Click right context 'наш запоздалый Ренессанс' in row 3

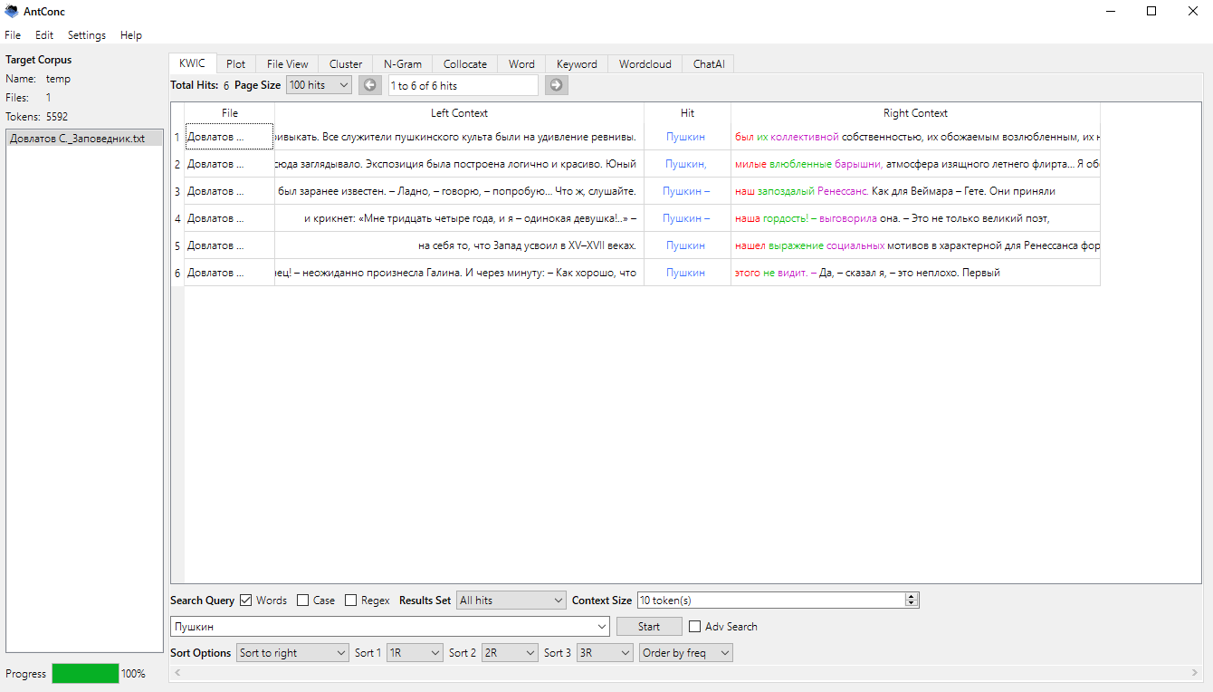pyautogui.click(x=801, y=191)
